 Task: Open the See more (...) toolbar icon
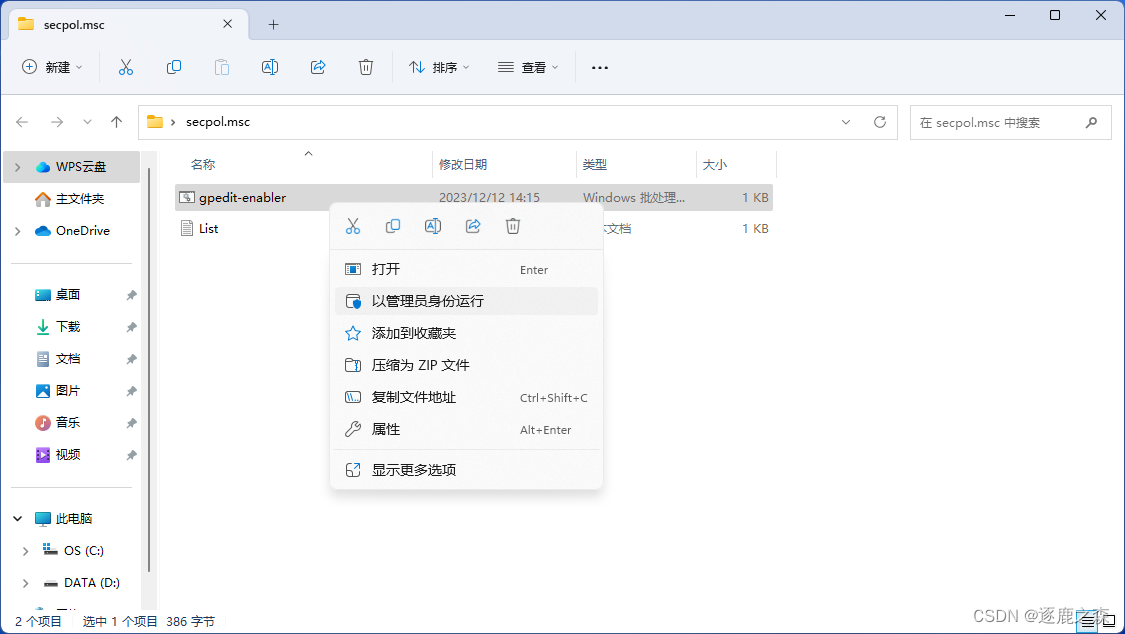599,66
